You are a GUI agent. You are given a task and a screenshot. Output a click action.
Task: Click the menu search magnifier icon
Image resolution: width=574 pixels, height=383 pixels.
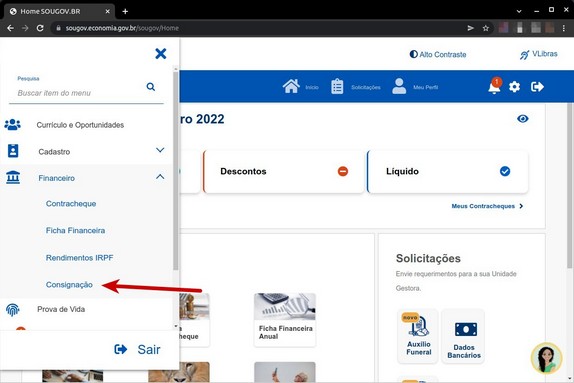pos(150,87)
